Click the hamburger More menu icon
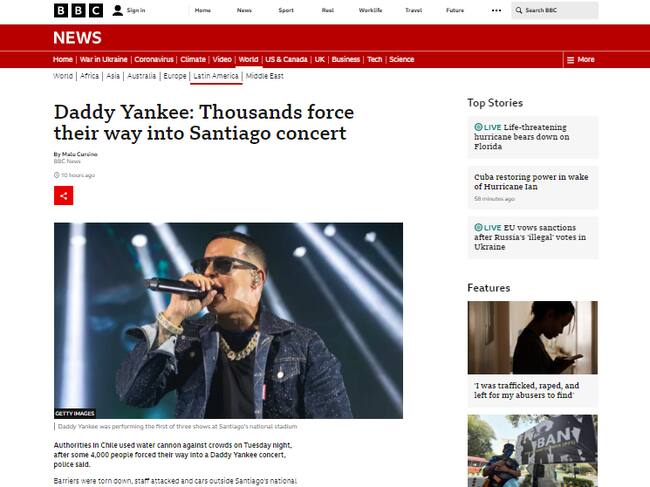 coord(570,60)
